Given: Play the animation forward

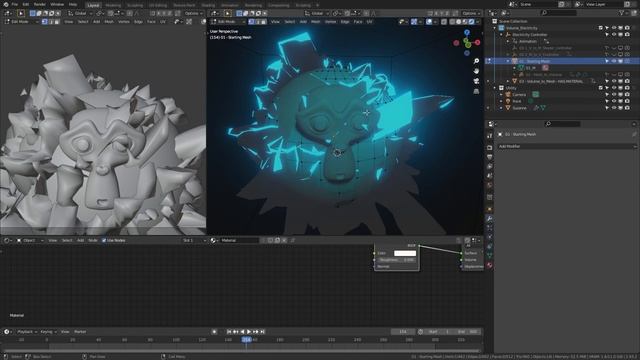Looking at the screenshot, I should point(249,332).
